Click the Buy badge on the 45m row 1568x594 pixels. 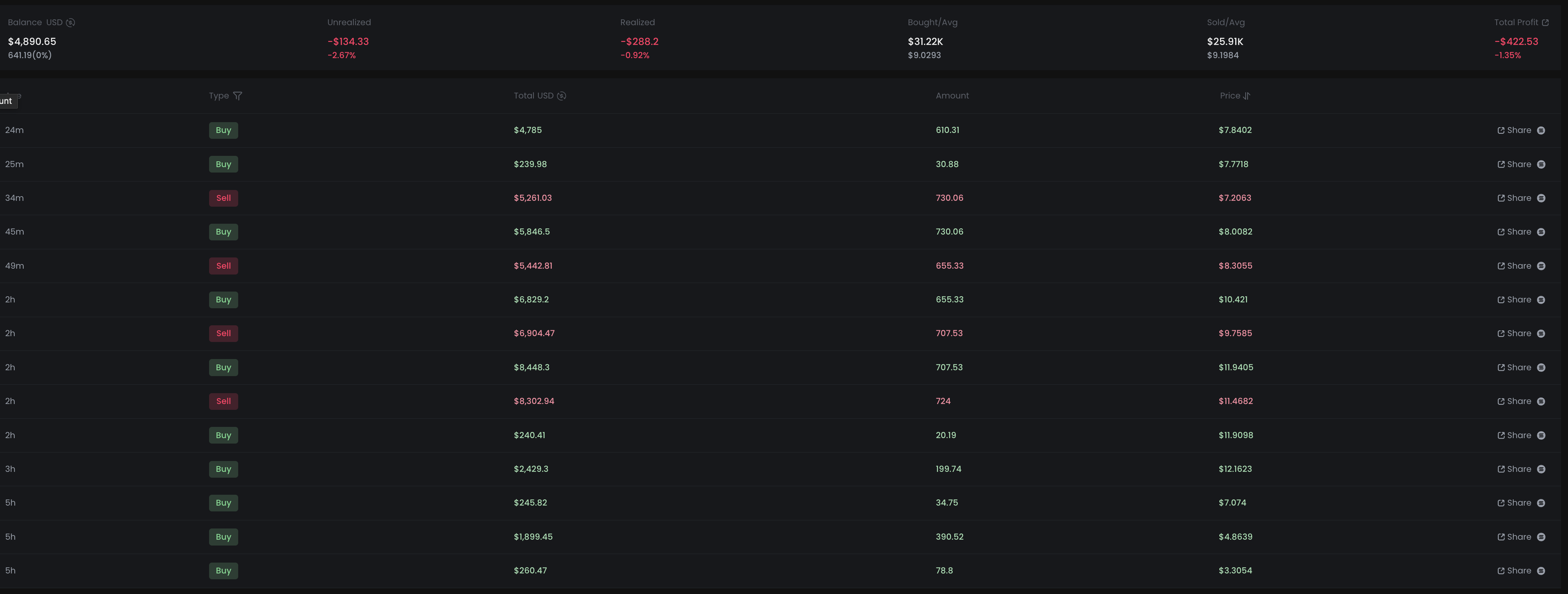[x=223, y=231]
